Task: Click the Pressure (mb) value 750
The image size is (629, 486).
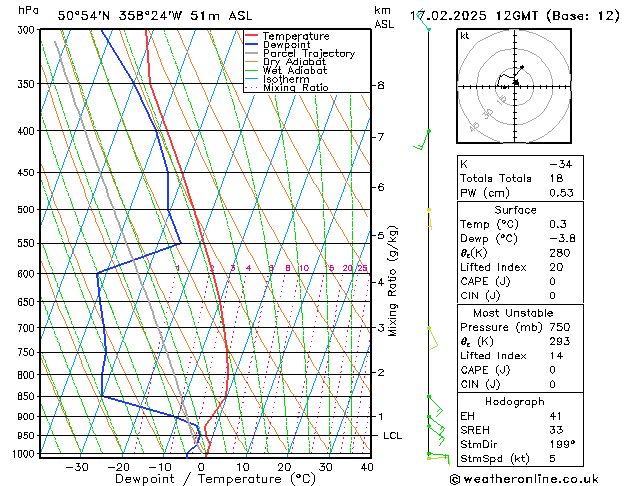Action: click(560, 327)
